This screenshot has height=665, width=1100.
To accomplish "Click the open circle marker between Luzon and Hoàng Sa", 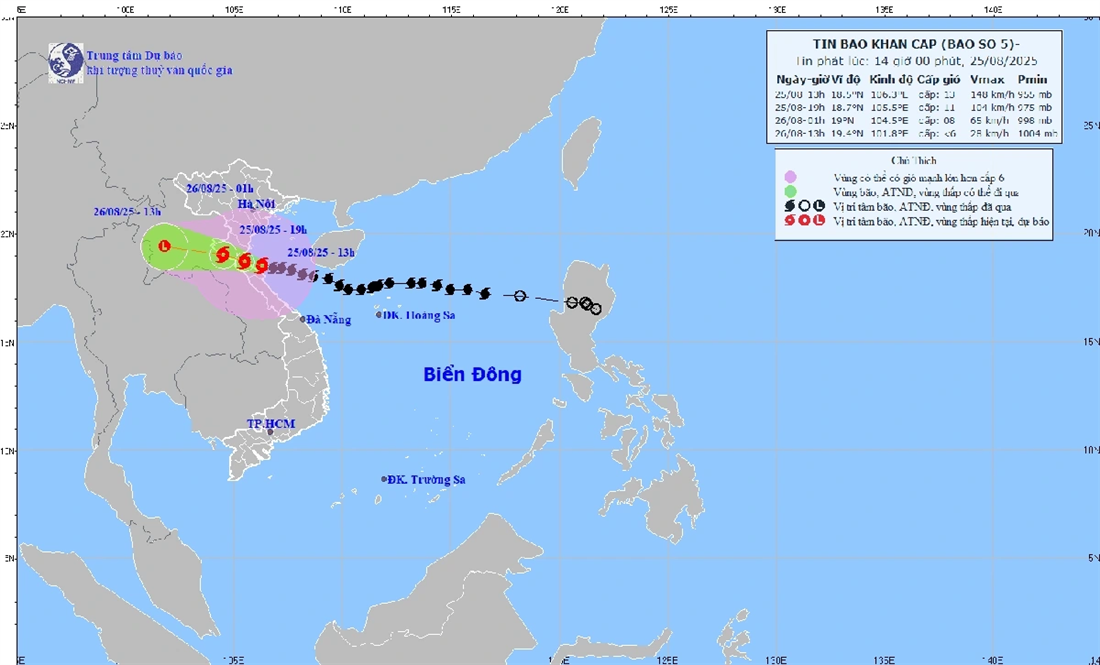I will [520, 296].
